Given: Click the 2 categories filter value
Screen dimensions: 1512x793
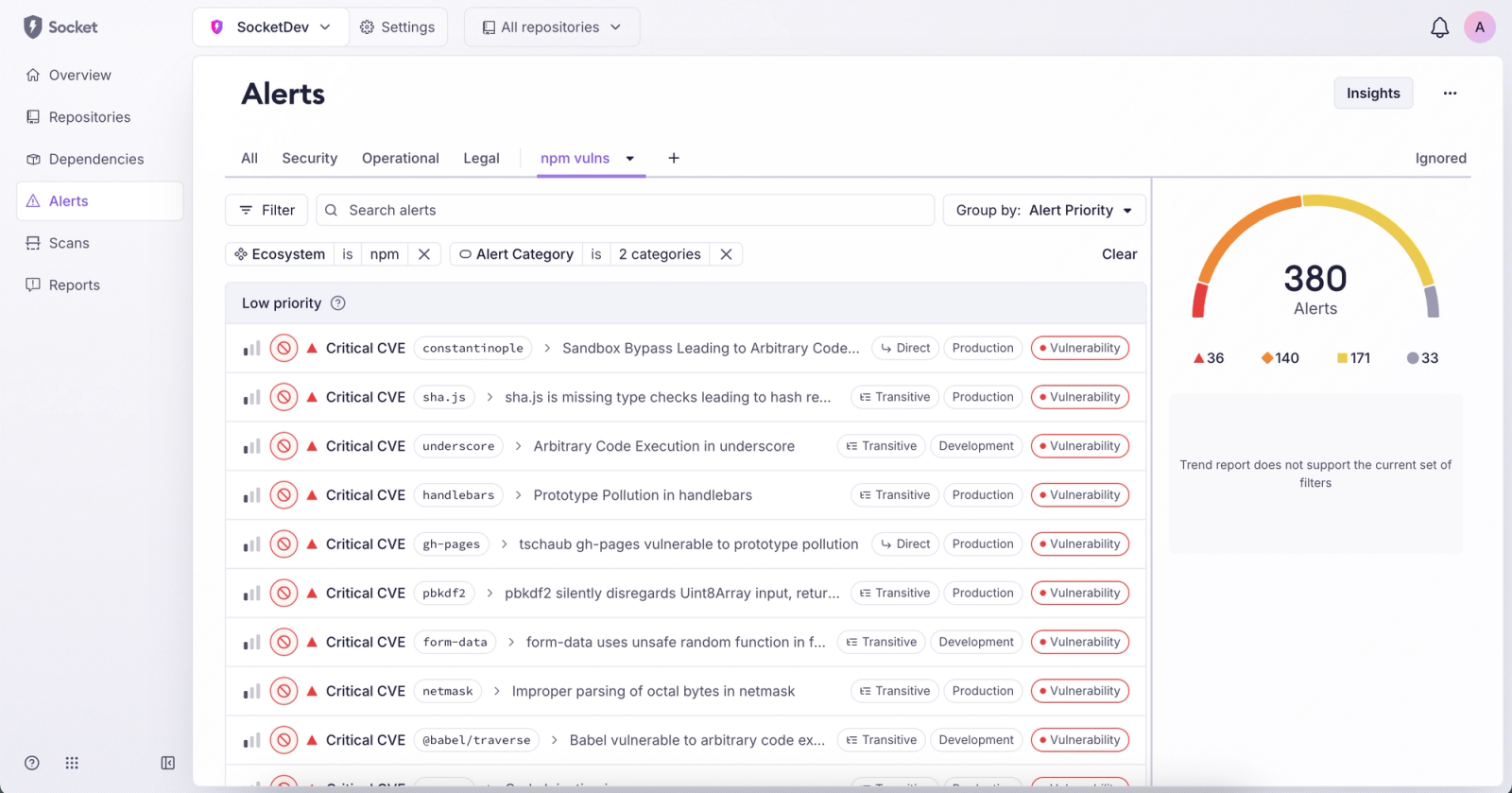Looking at the screenshot, I should tap(660, 254).
